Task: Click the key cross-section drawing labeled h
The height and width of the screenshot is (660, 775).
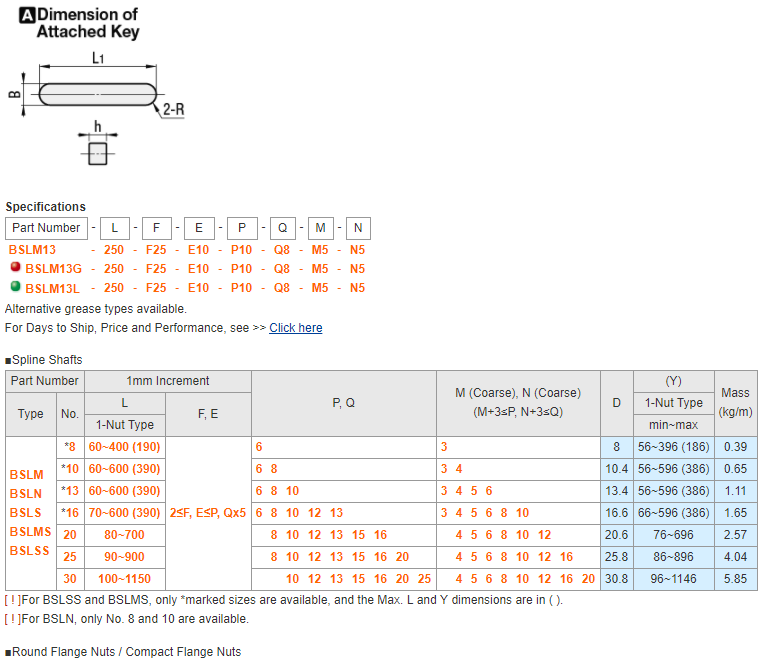Action: pos(98,153)
